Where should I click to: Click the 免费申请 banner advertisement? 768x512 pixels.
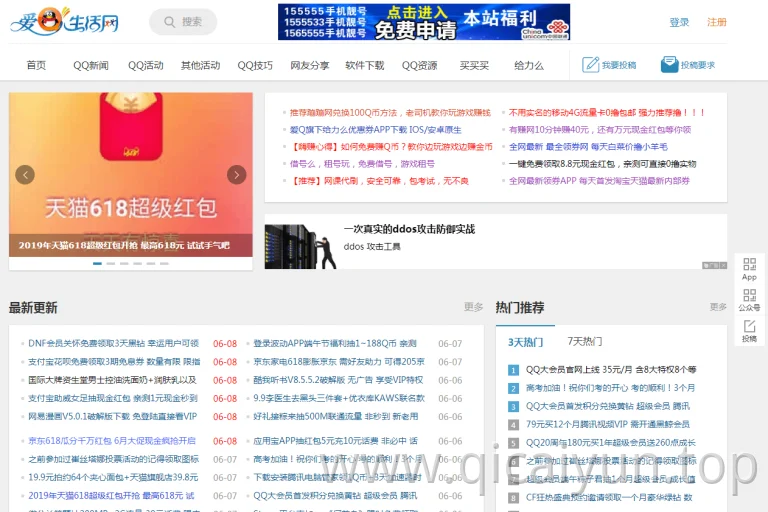[424, 22]
